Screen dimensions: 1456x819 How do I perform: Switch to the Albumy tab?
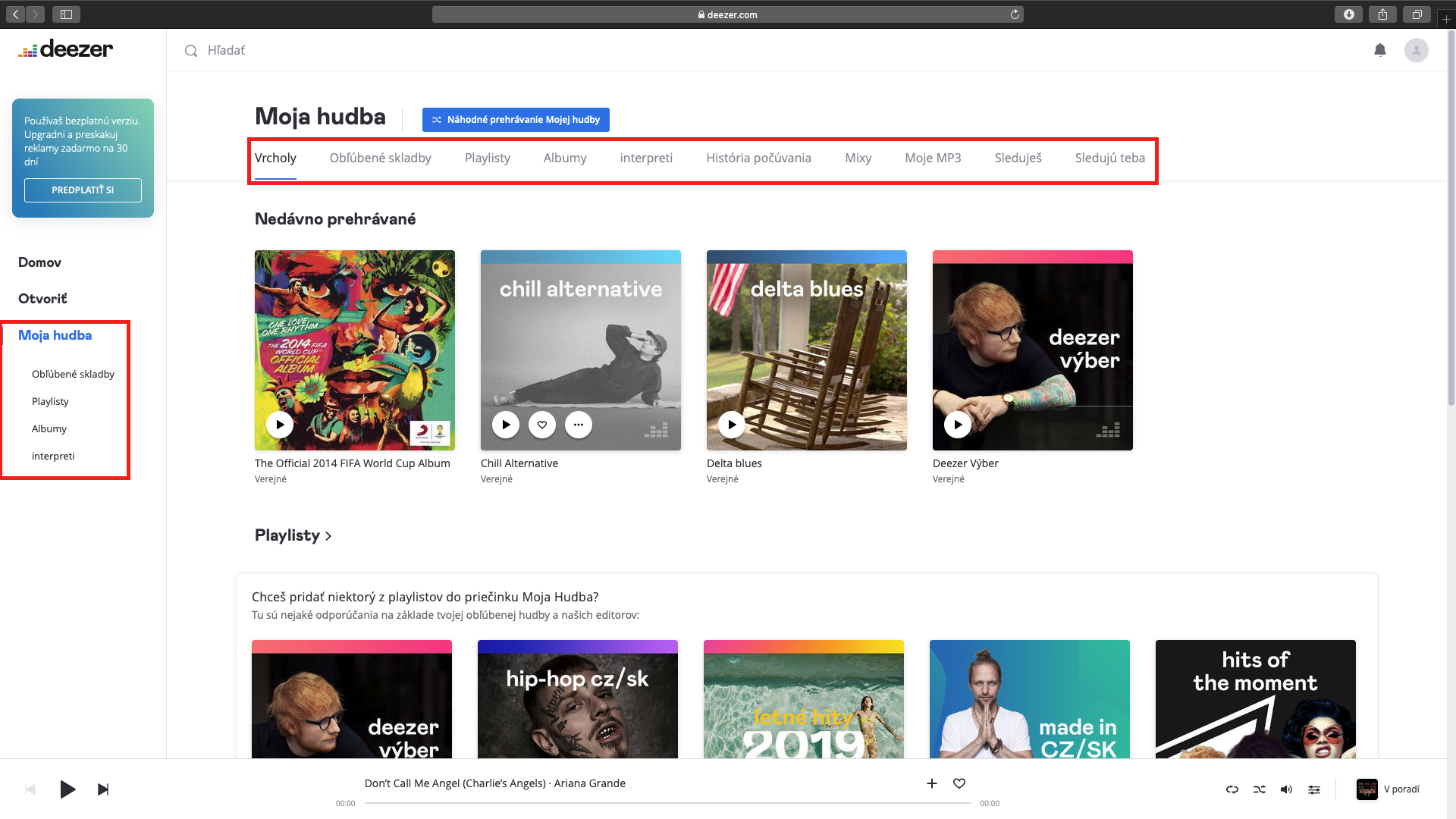pyautogui.click(x=565, y=158)
